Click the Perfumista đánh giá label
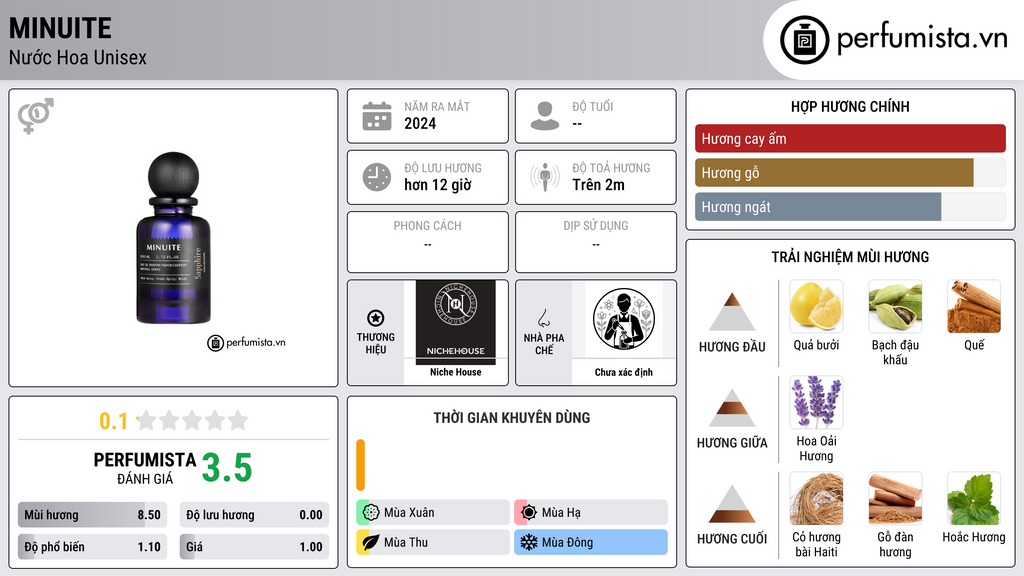The height and width of the screenshot is (576, 1024). coord(145,468)
